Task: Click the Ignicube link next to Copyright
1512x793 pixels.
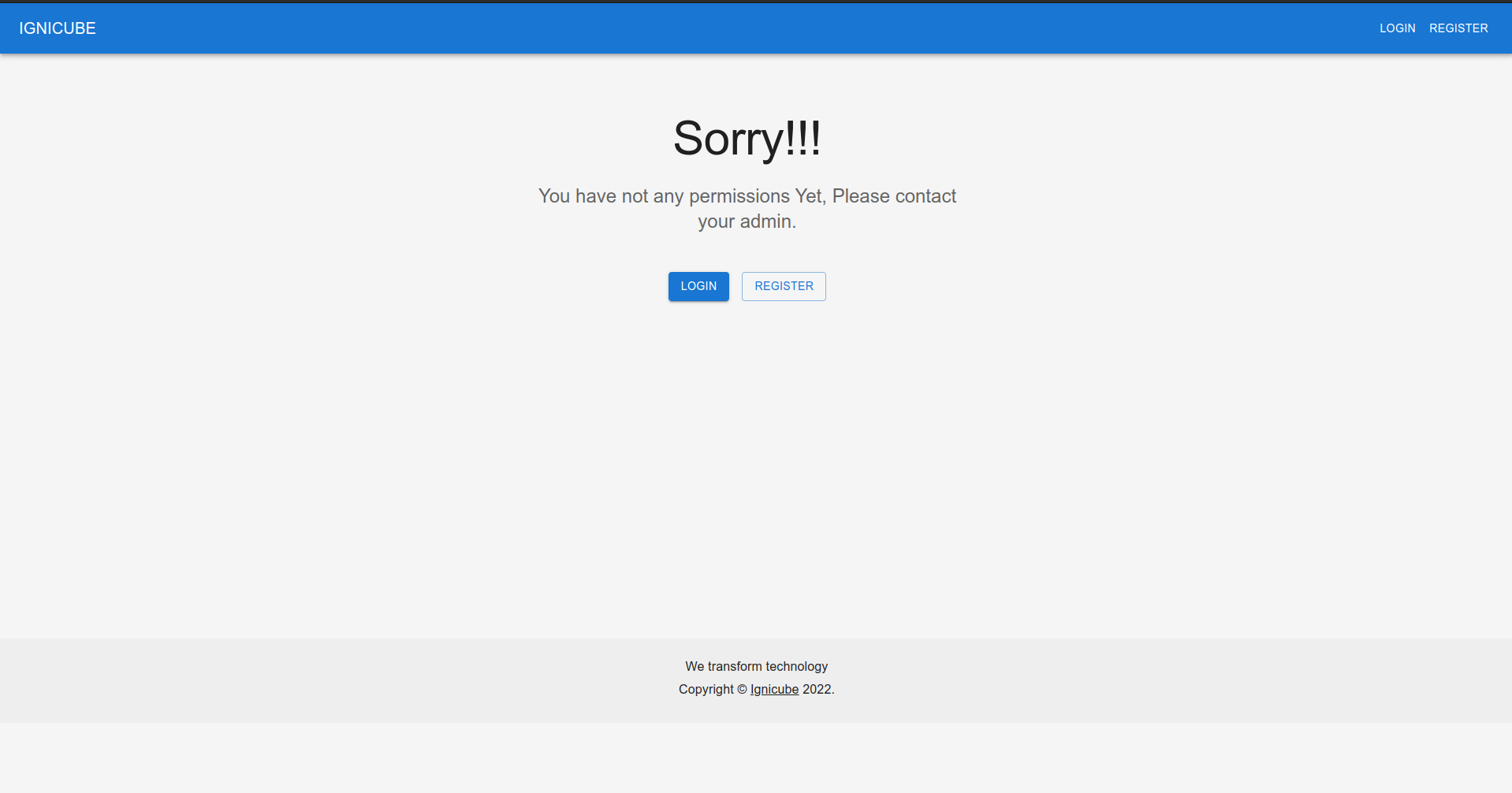Action: [774, 689]
